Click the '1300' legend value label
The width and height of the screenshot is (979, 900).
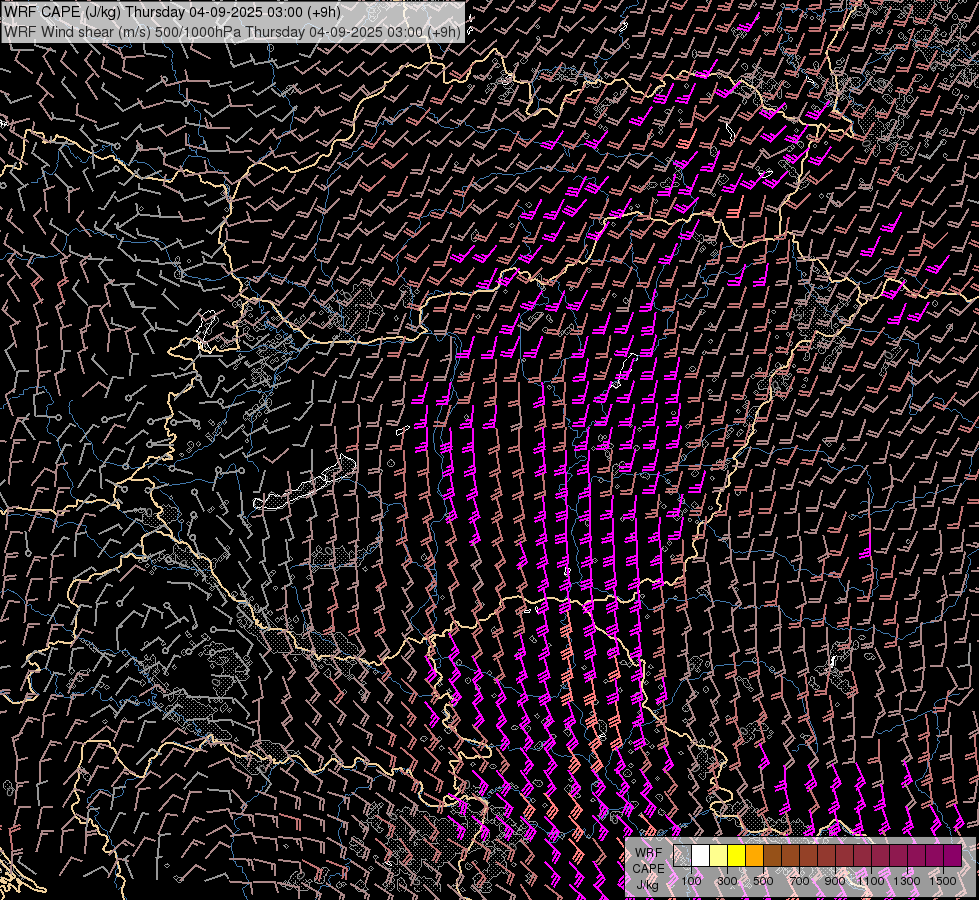click(907, 881)
